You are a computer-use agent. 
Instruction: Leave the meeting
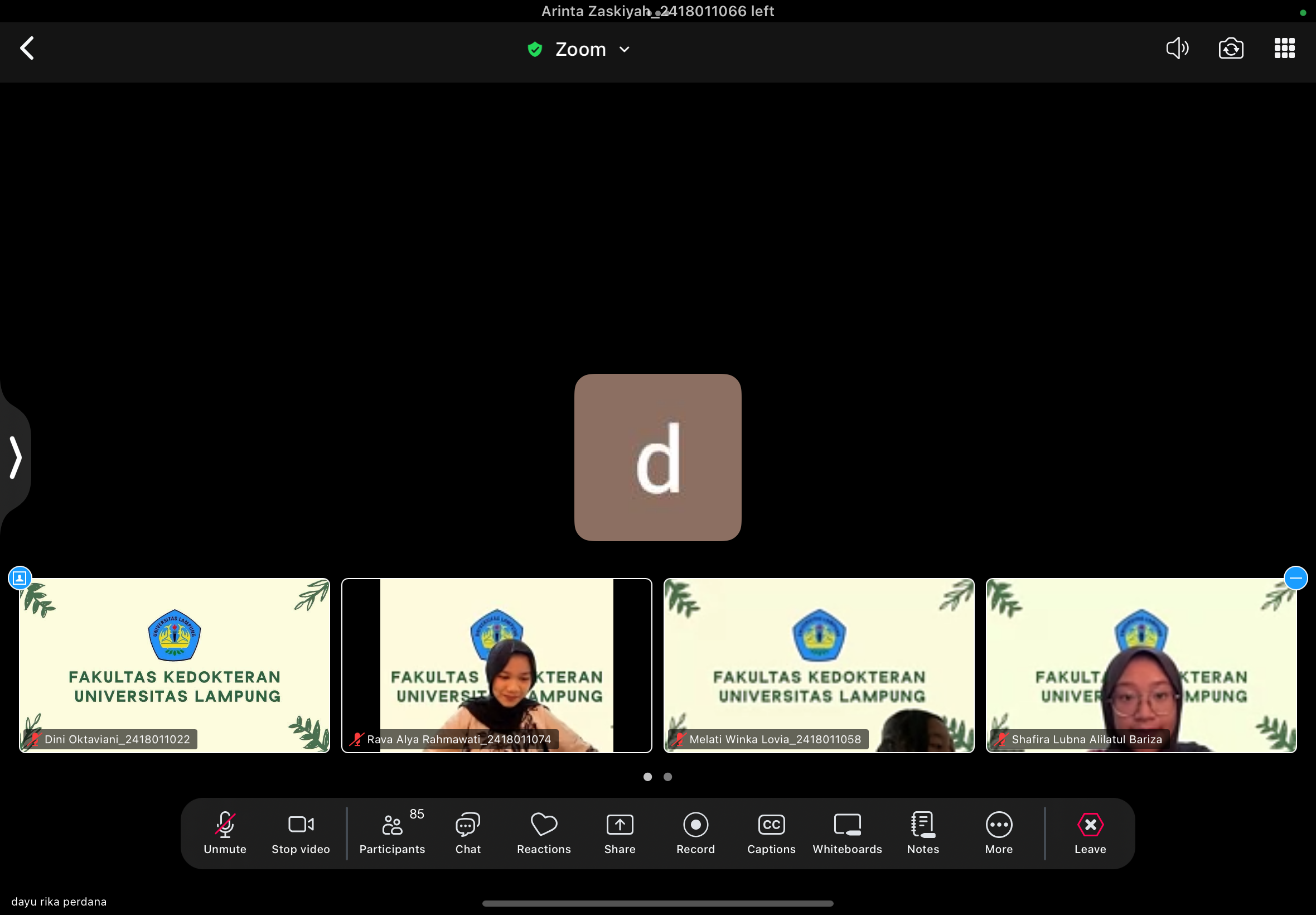[x=1090, y=833]
